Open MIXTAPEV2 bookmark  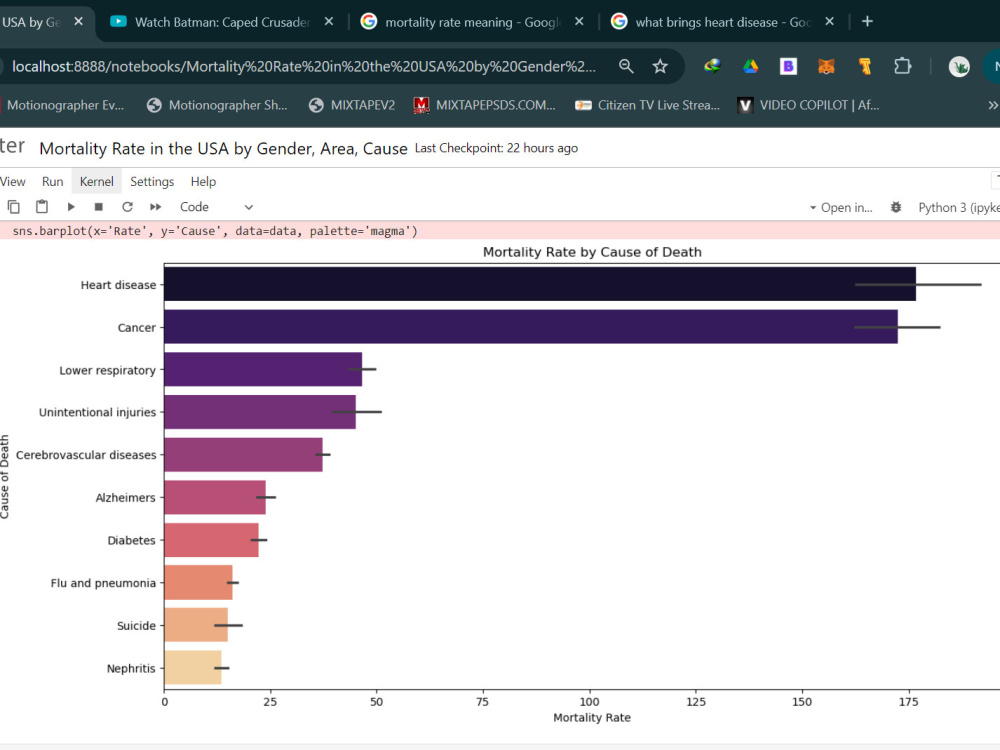pos(351,105)
